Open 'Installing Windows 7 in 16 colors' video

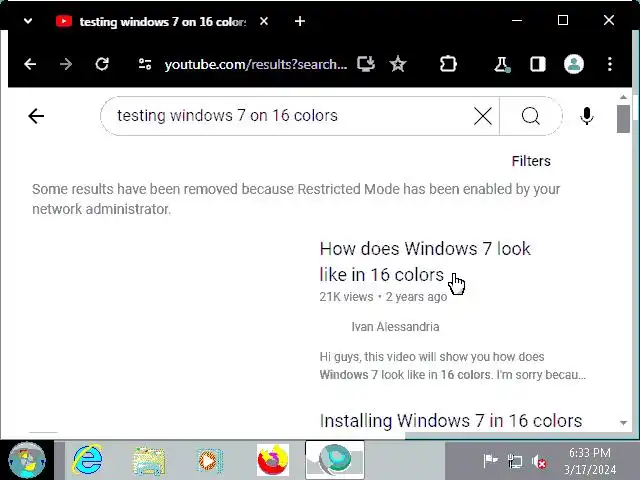(451, 420)
